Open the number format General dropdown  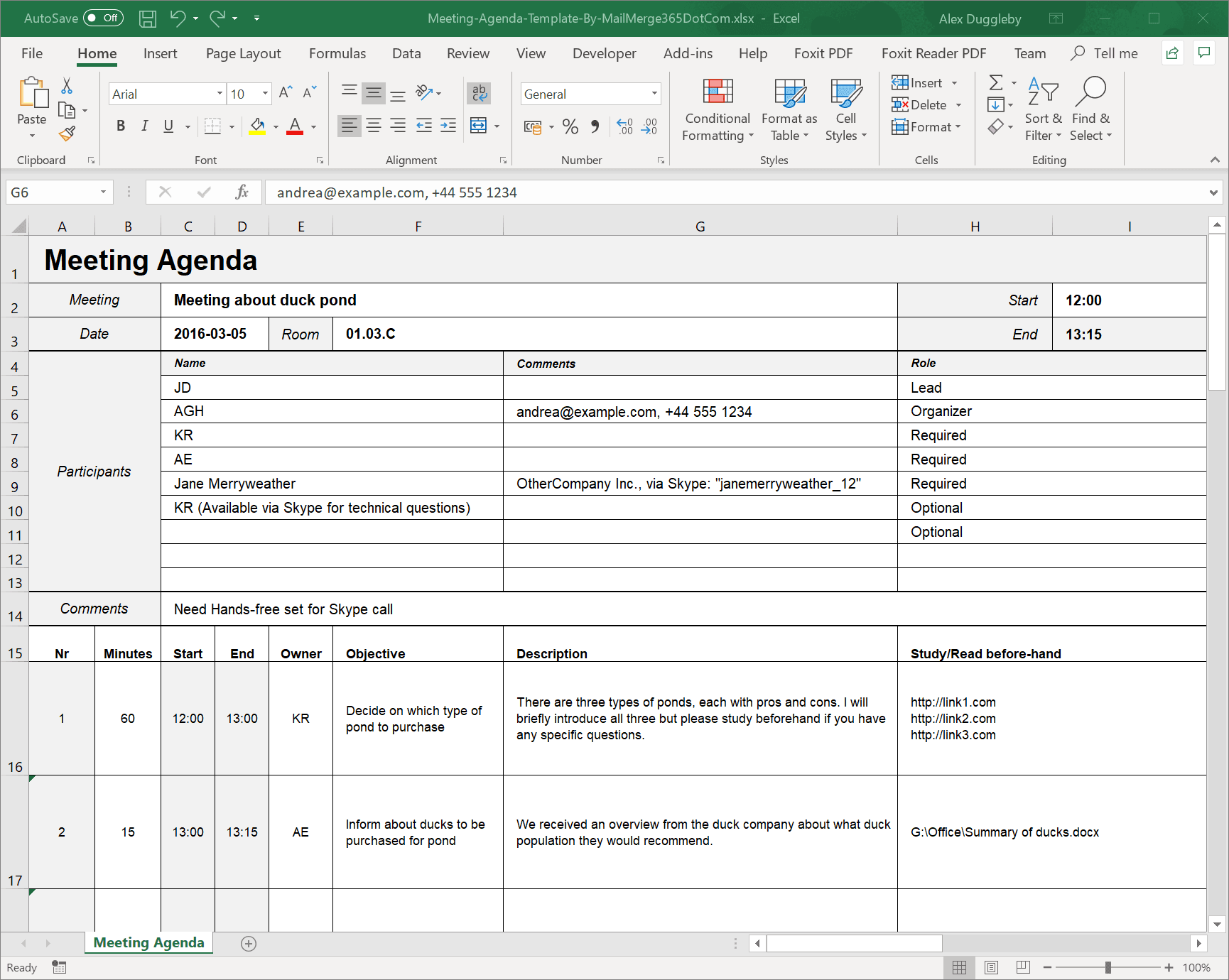point(654,94)
